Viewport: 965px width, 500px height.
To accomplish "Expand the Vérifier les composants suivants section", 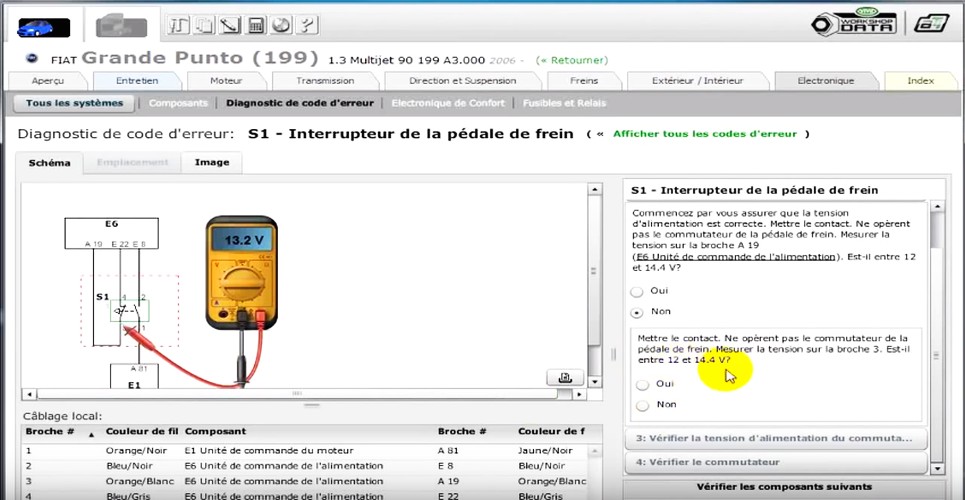I will coord(784,487).
